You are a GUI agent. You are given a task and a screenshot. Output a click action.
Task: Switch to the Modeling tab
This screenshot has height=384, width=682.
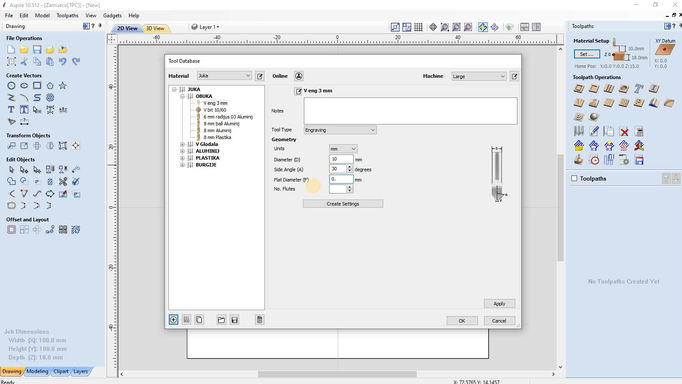tap(37, 371)
